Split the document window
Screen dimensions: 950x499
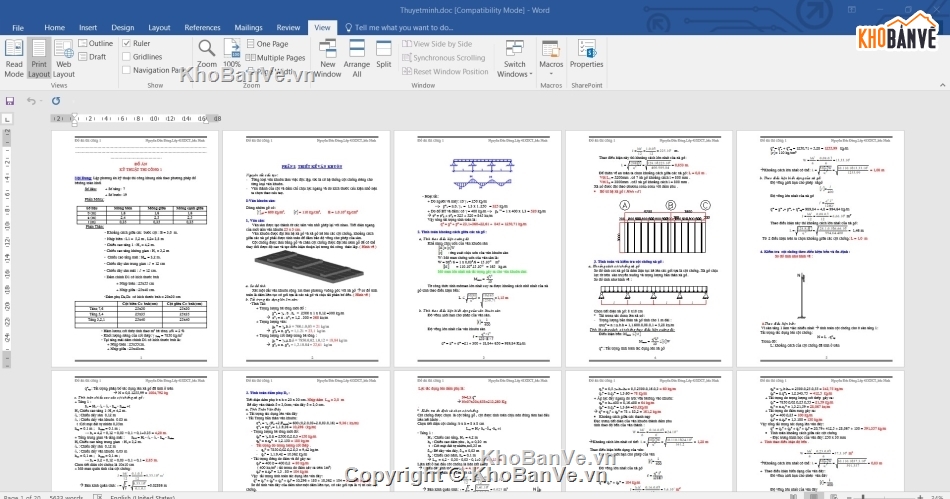(384, 53)
